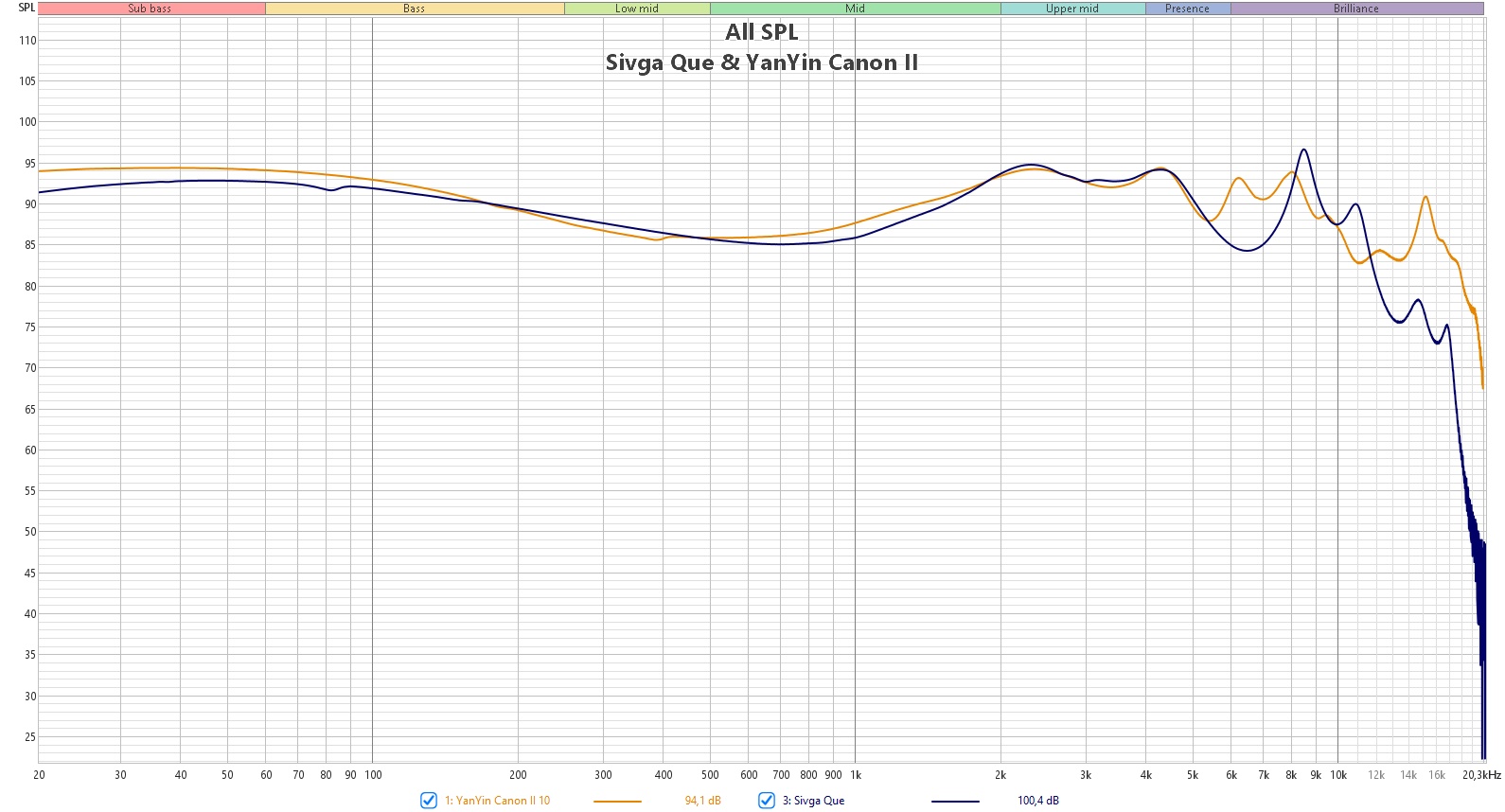Uncheck the YanYin Canon II 10 trace checkbox
The height and width of the screenshot is (812, 1505).
429,801
